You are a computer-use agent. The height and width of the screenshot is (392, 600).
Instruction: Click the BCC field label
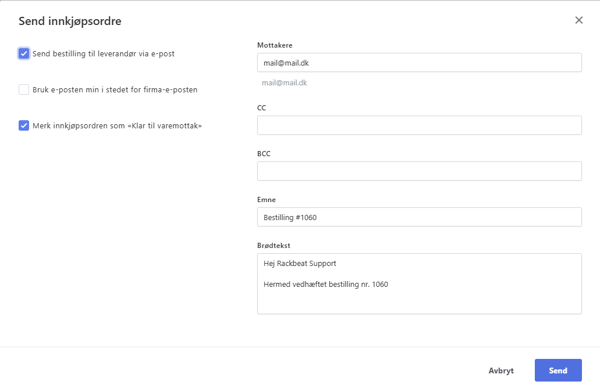click(264, 154)
